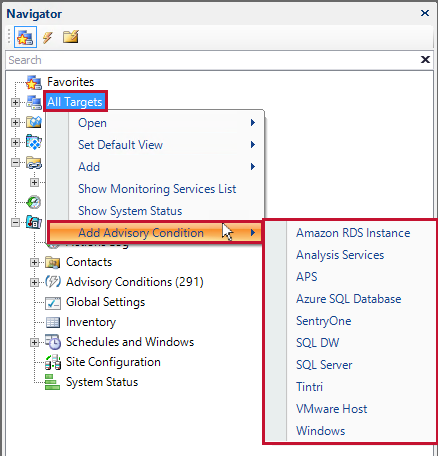This screenshot has height=456, width=438.
Task: Select Contacts in the tree
Action: pyautogui.click(x=89, y=262)
